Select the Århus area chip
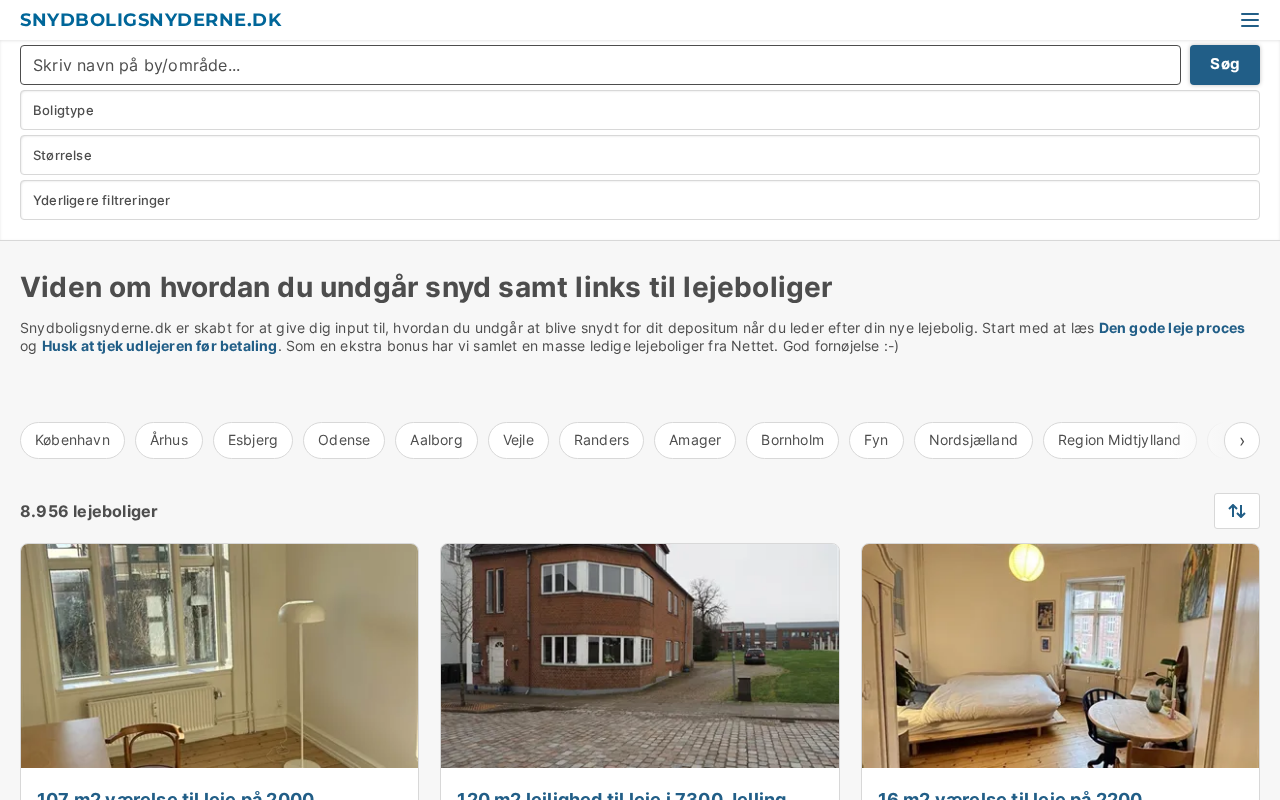Screen dimensions: 1280x800 click(x=169, y=440)
